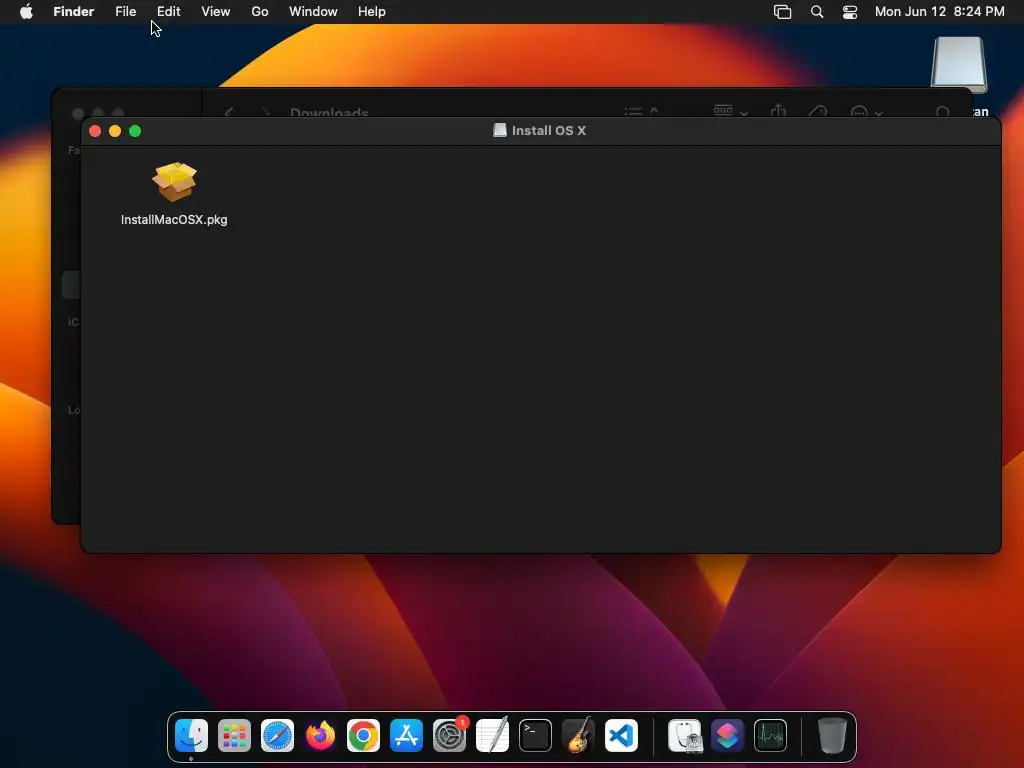Open Stage Manager from the menu bar icon
Image resolution: width=1024 pixels, height=768 pixels.
782,12
